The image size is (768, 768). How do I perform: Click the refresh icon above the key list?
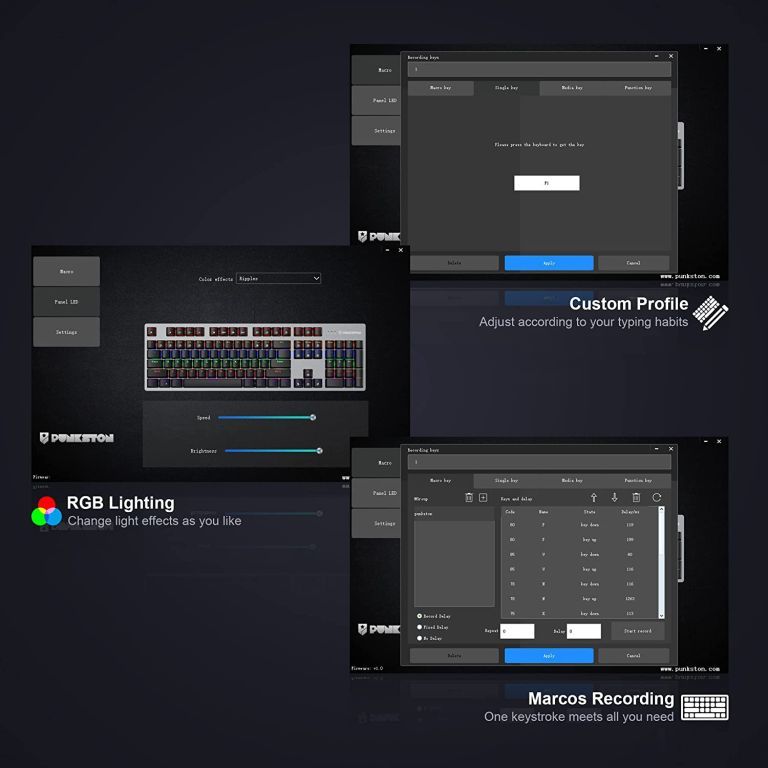[657, 497]
